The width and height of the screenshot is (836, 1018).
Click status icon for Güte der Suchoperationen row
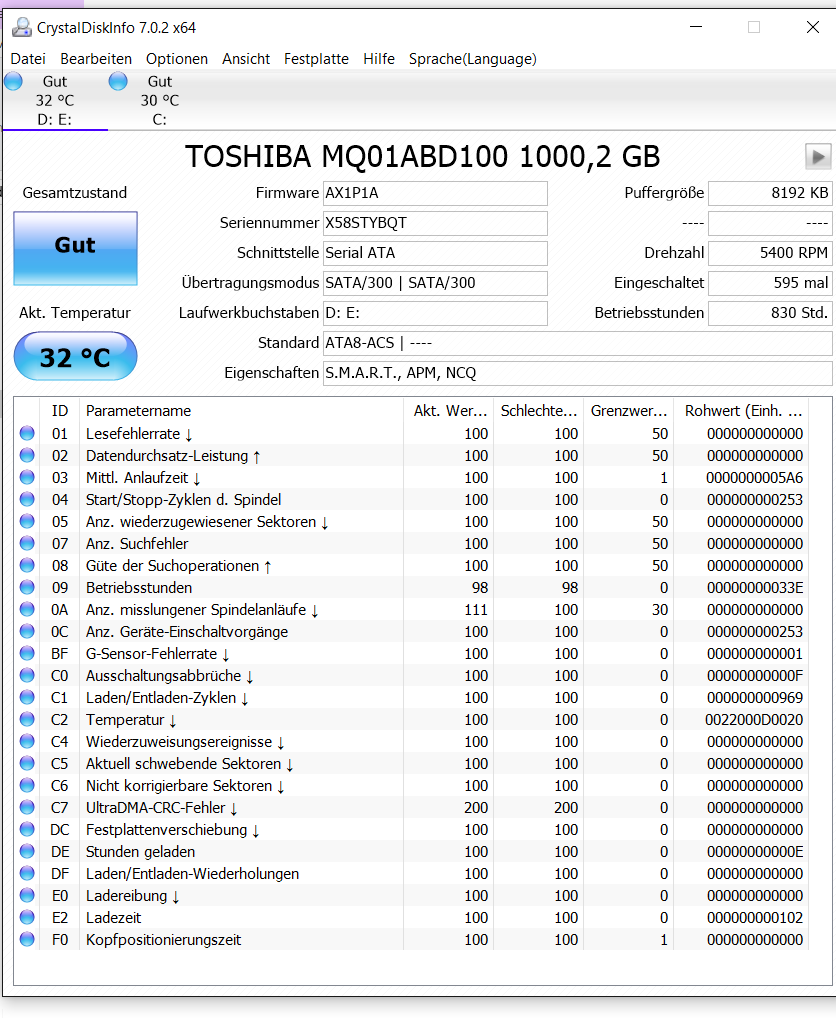point(27,565)
